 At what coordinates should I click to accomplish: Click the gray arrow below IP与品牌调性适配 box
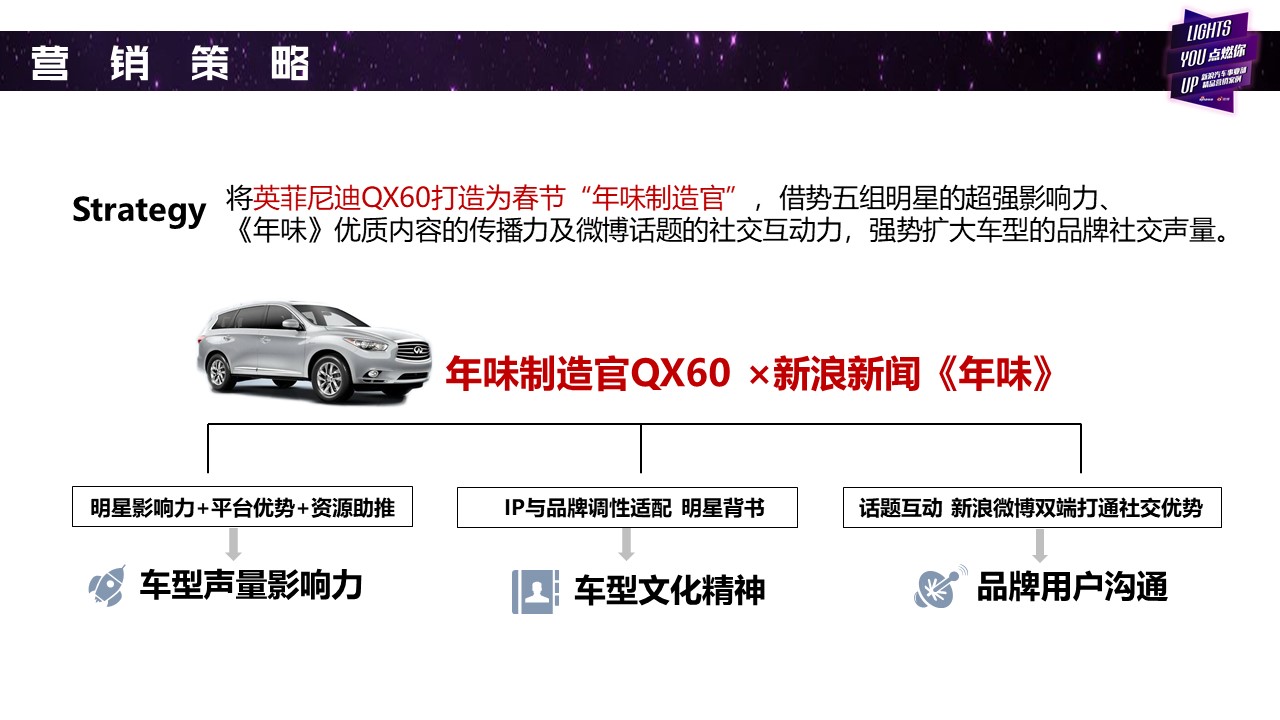click(627, 544)
